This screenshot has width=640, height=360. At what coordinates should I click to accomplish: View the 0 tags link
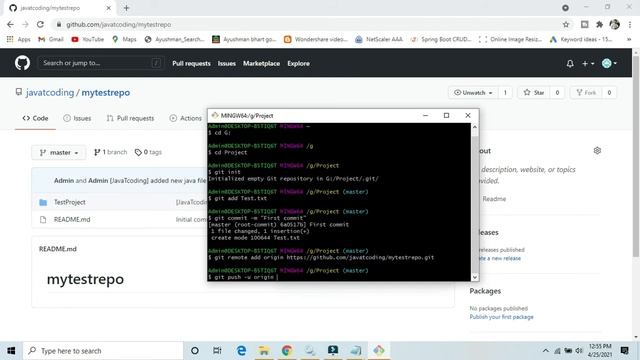[x=148, y=152]
